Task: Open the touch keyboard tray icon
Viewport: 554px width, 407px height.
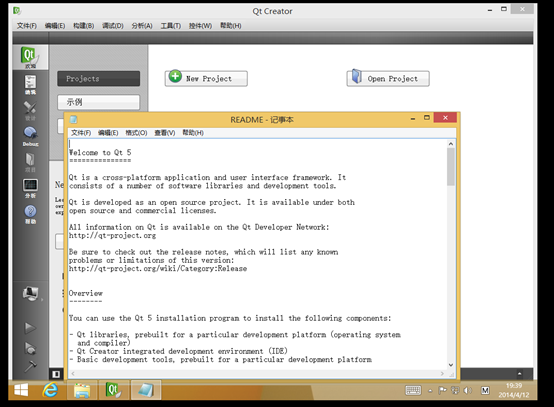Action: [413, 390]
